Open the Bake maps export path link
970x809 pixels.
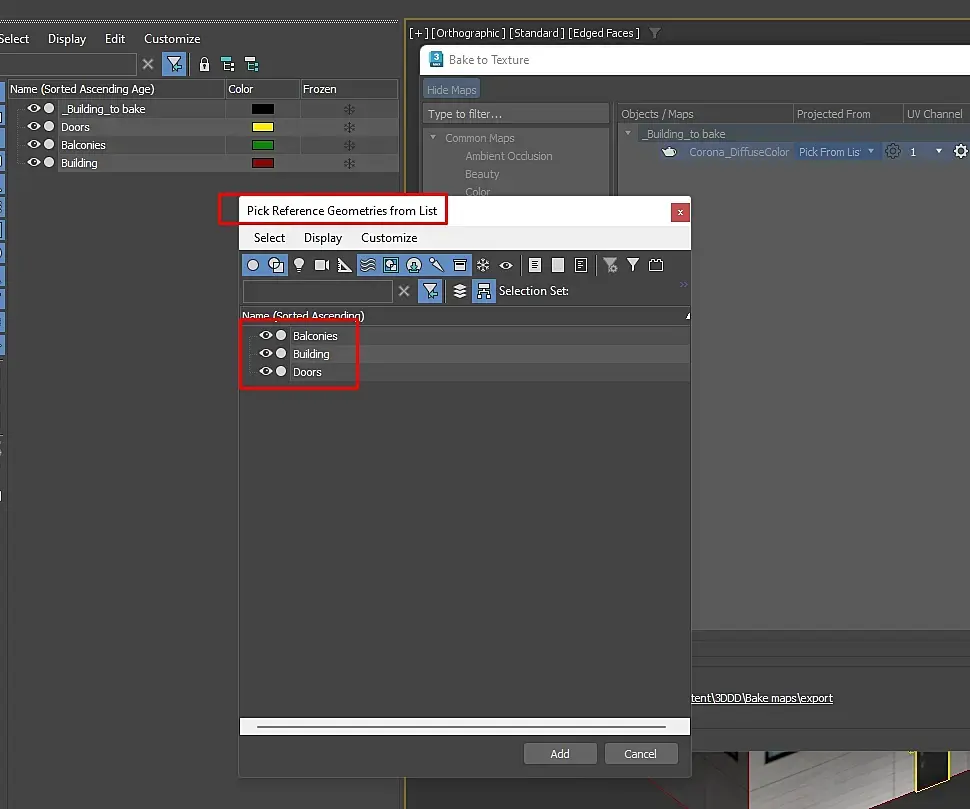tap(762, 698)
